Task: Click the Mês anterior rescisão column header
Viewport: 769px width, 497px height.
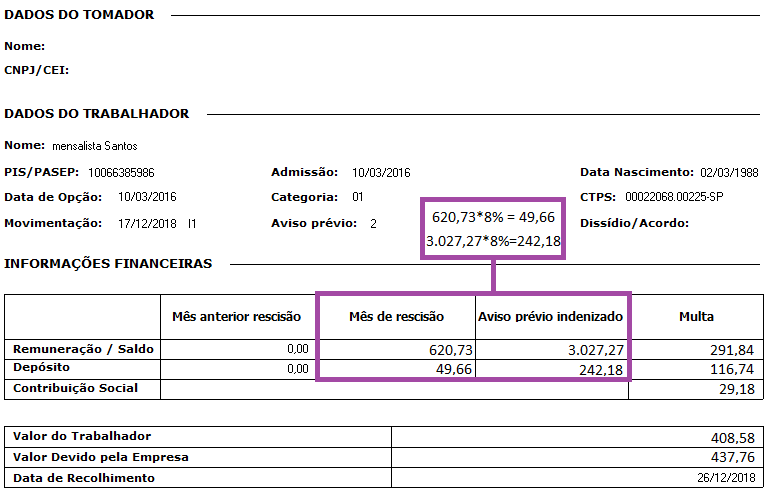Action: tap(236, 317)
